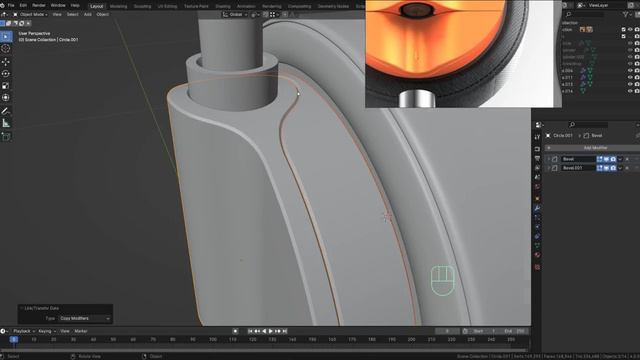Select the Add Cube tool
Image resolution: width=640 pixels, height=360 pixels.
point(6,136)
